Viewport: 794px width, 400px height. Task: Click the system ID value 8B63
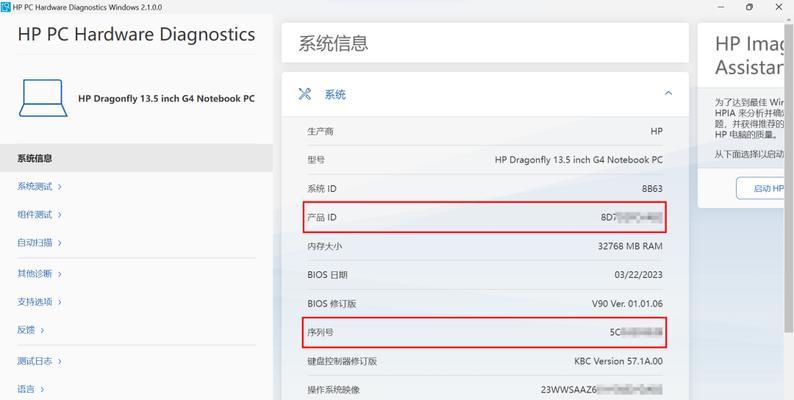coord(652,189)
